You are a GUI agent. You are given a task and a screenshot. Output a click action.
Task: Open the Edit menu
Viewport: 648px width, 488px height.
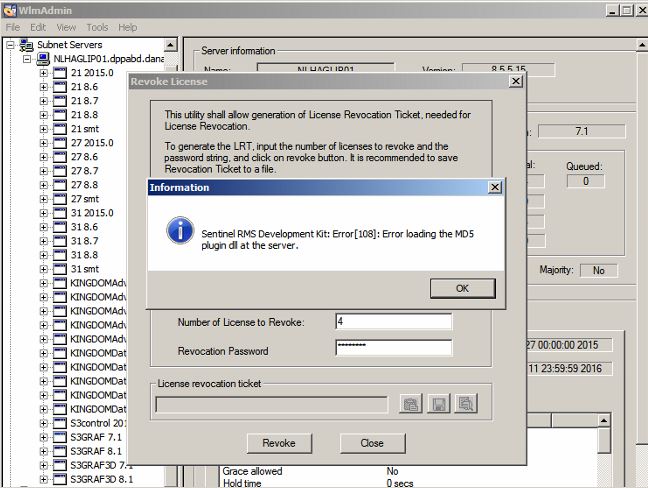(x=38, y=27)
